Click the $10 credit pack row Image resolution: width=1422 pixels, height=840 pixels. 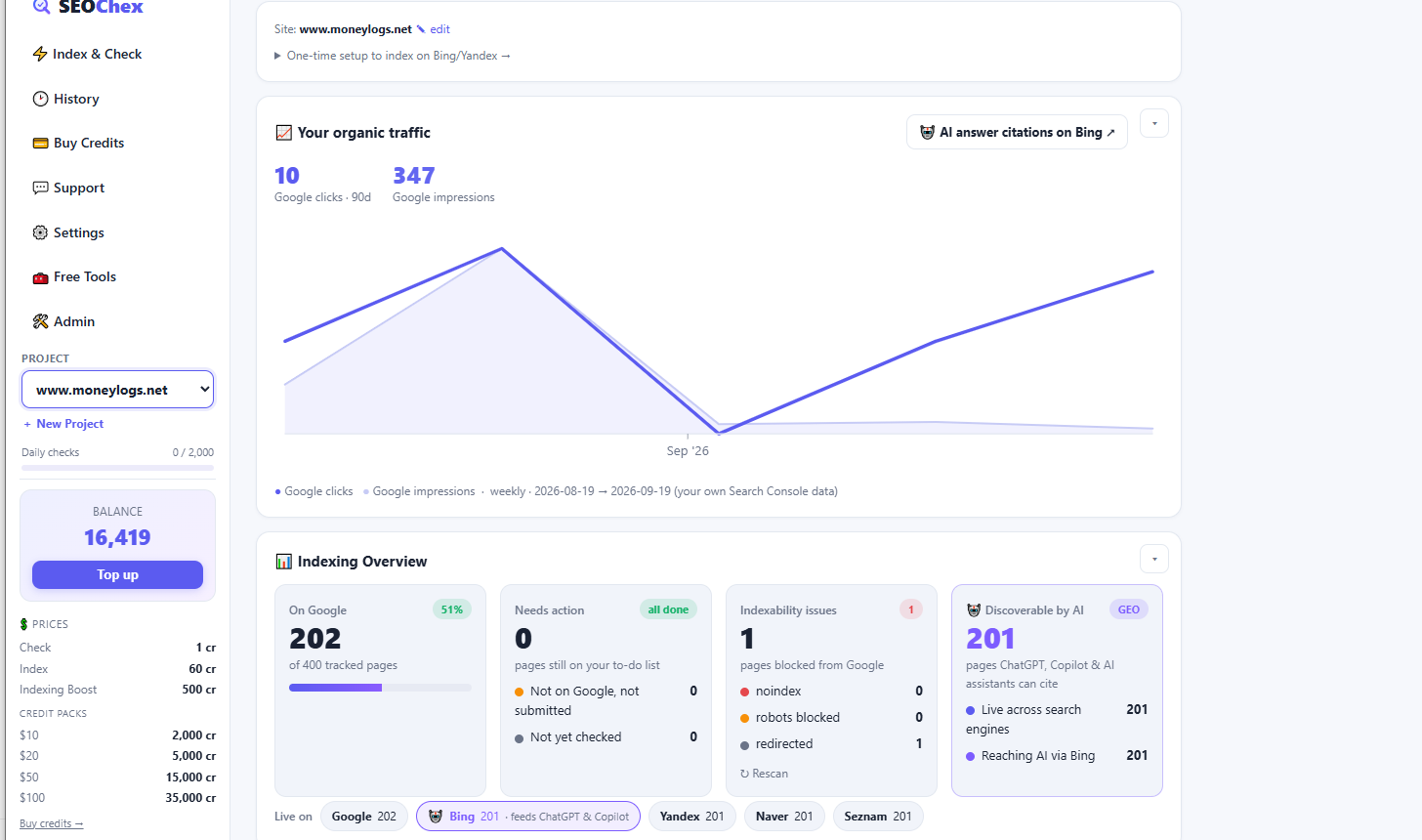tap(117, 735)
